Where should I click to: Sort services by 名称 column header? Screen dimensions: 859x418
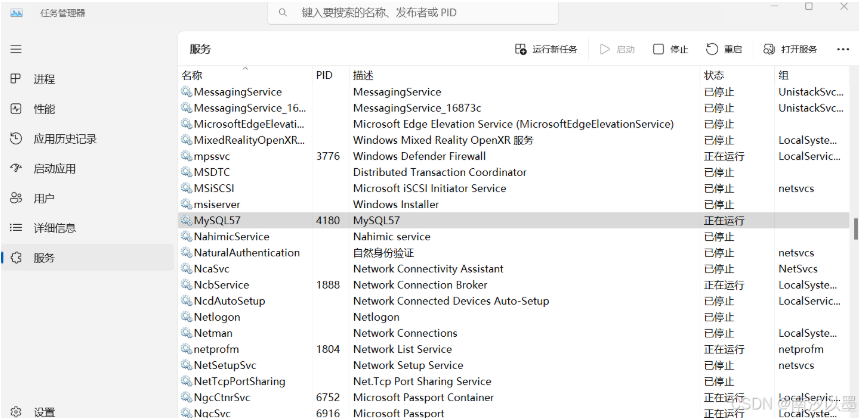point(192,76)
